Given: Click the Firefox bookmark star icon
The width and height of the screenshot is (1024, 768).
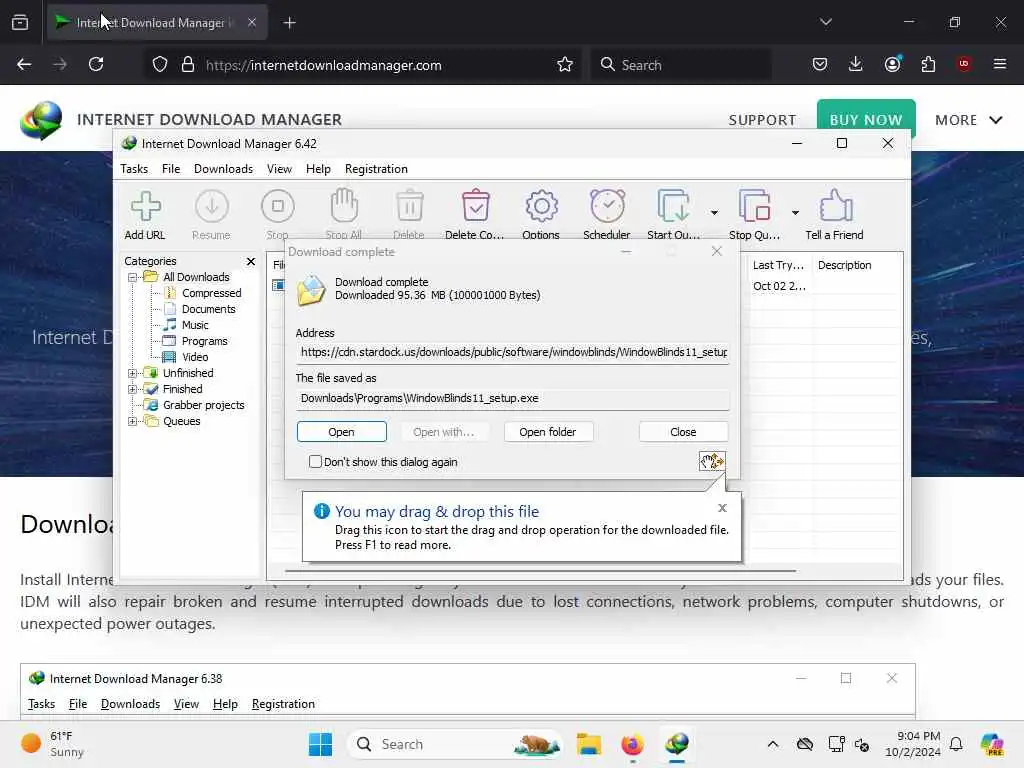Looking at the screenshot, I should 565,65.
